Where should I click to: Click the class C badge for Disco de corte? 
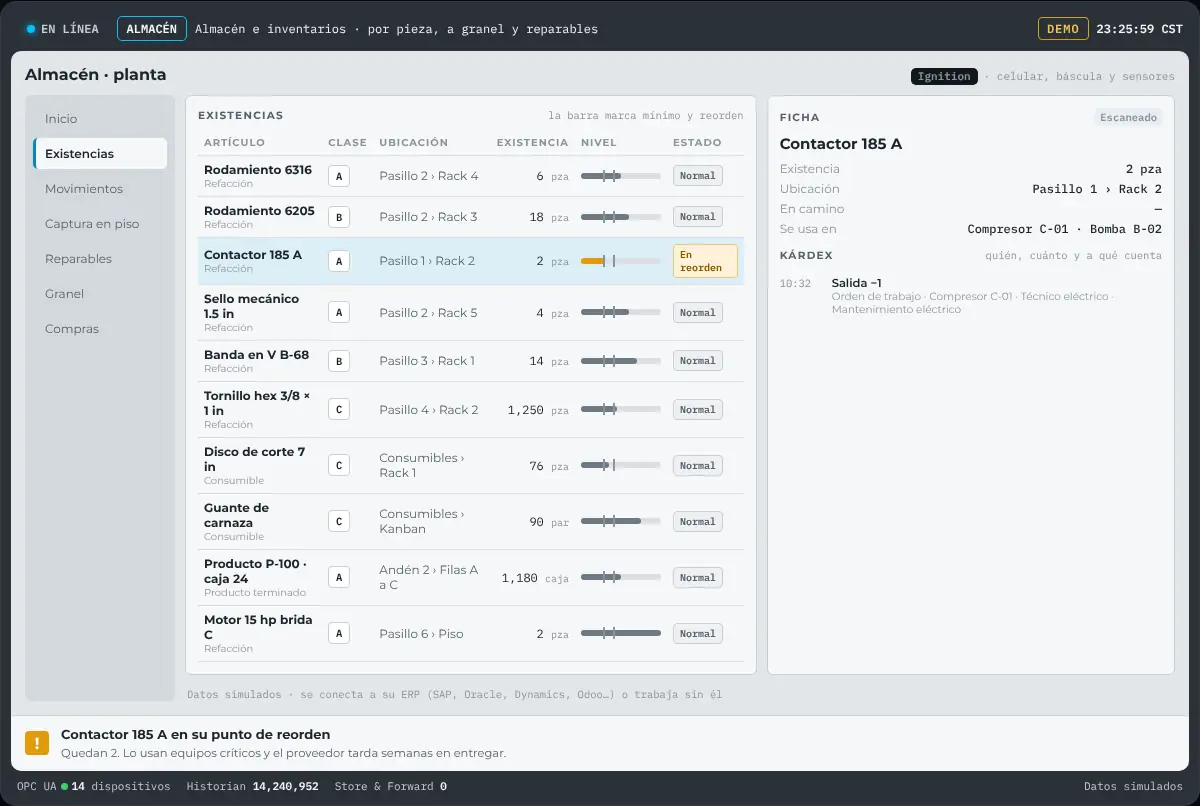point(339,466)
